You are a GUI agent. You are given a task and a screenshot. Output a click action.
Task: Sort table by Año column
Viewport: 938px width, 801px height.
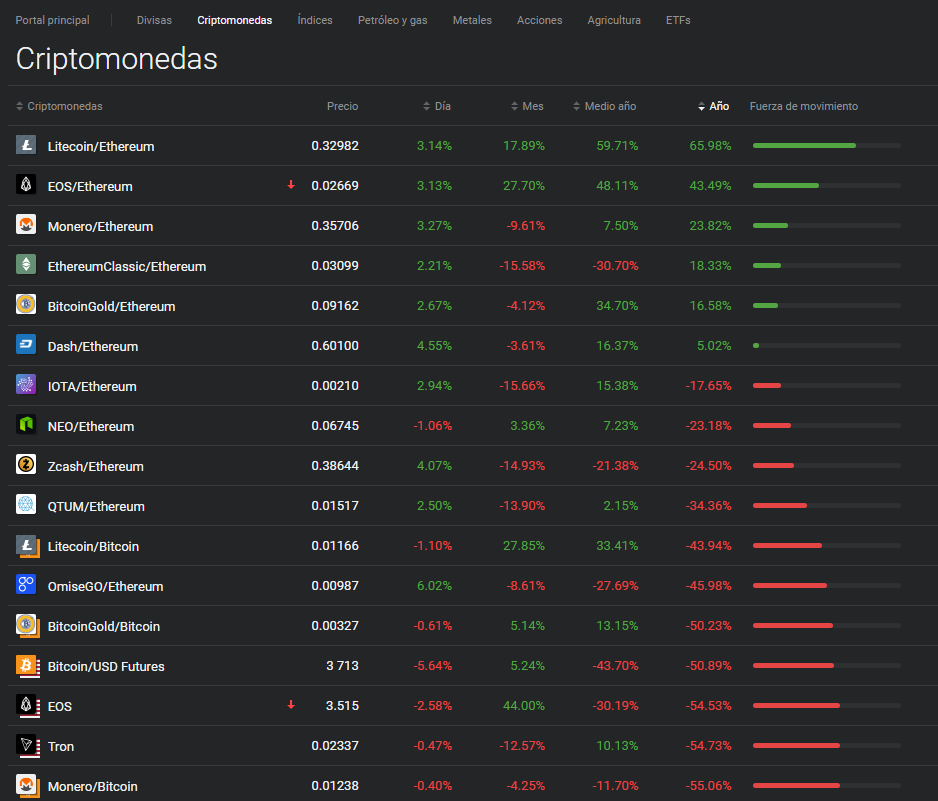[713, 106]
